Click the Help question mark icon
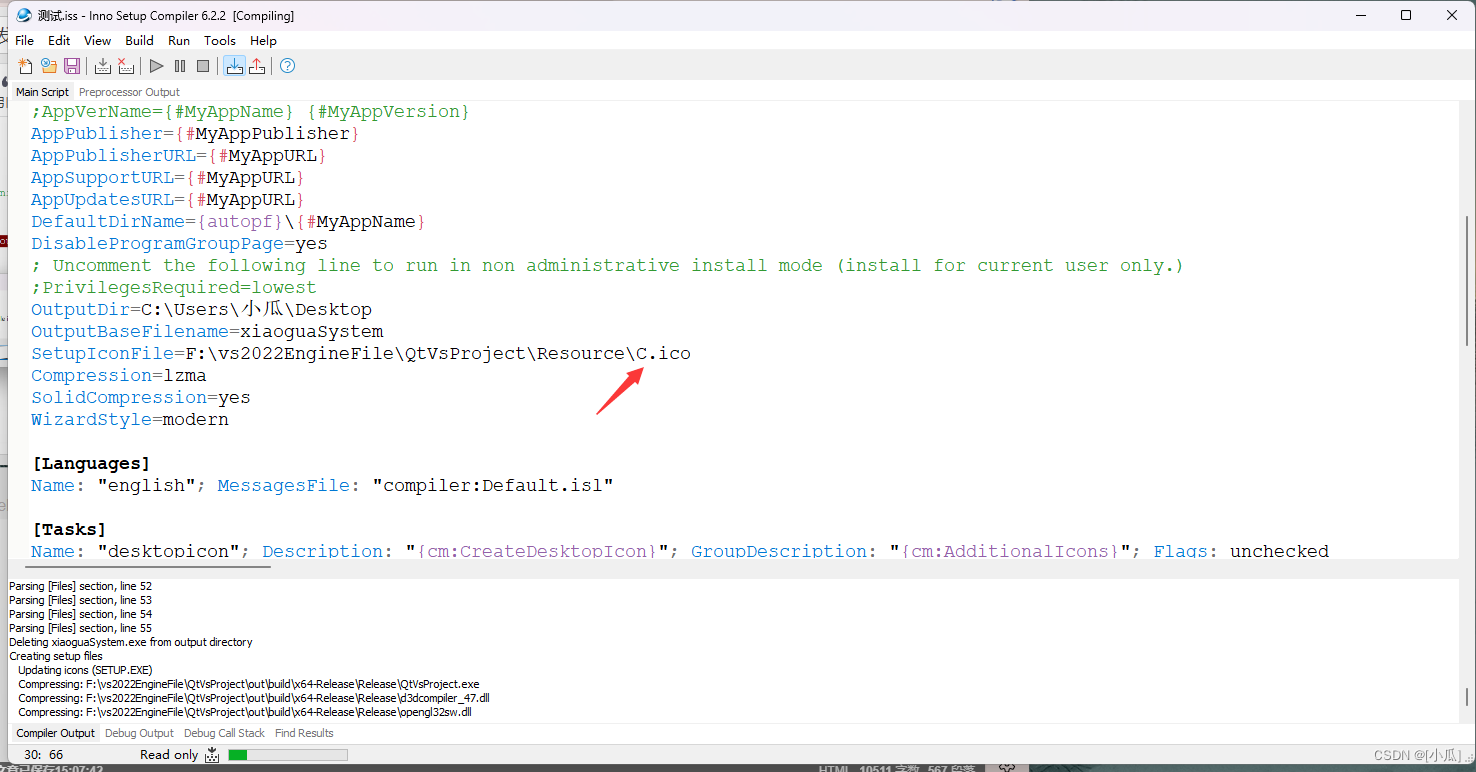Screen dimensions: 1476x772 [288, 66]
